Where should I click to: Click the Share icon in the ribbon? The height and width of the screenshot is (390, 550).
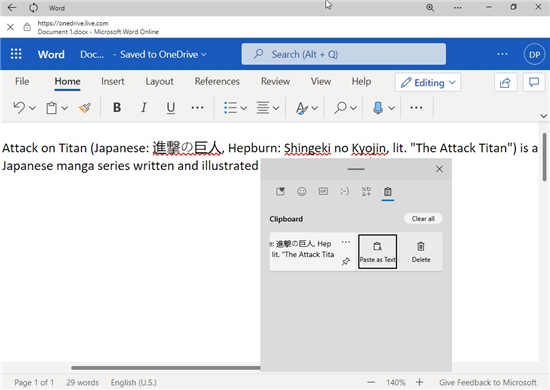[x=505, y=83]
